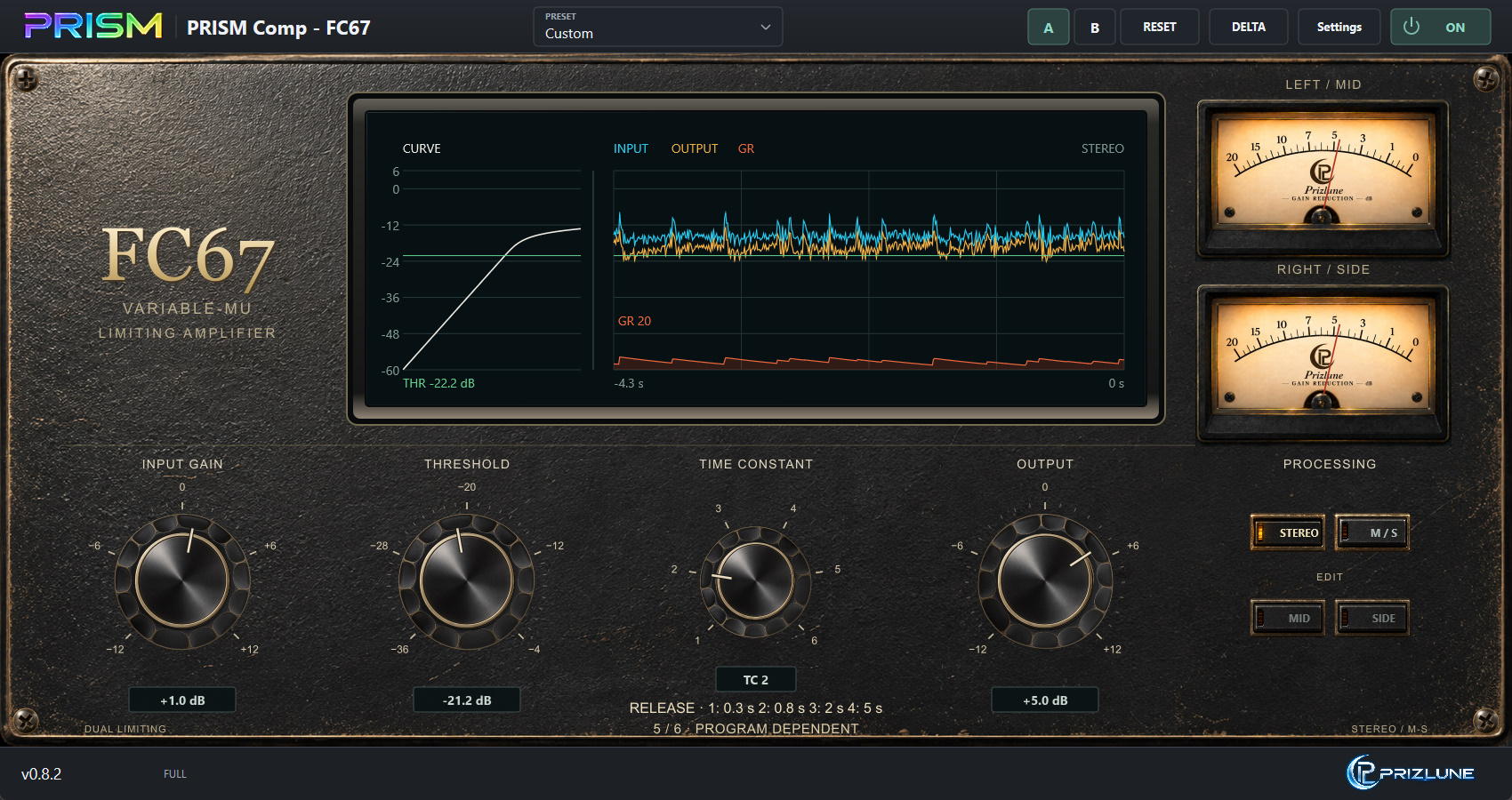
Task: Click time constant position 6 marker
Action: 814,640
